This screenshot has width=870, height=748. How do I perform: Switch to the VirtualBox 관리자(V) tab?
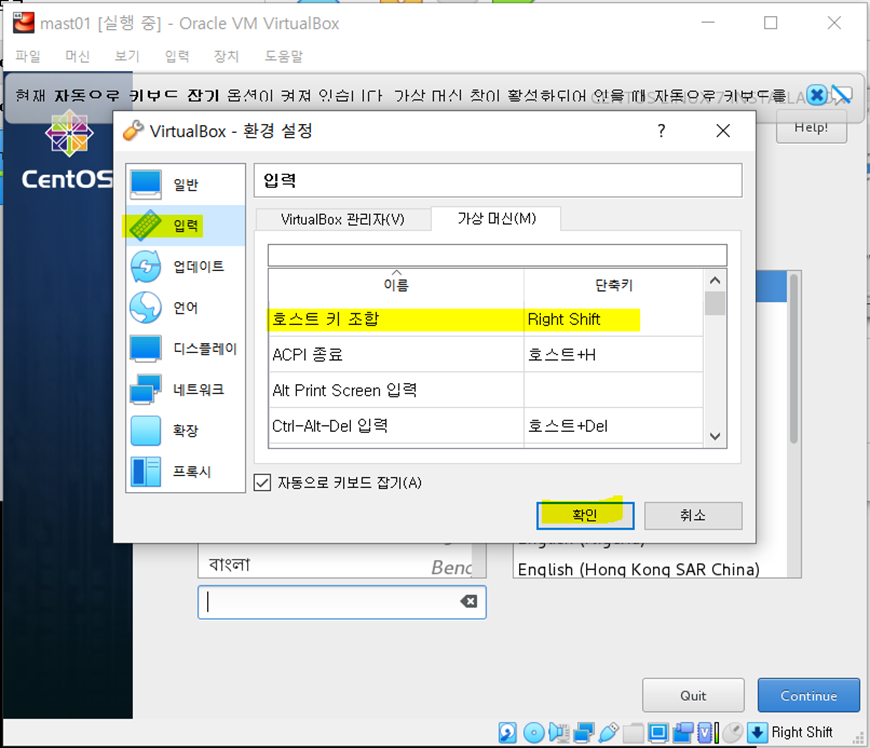pos(343,219)
